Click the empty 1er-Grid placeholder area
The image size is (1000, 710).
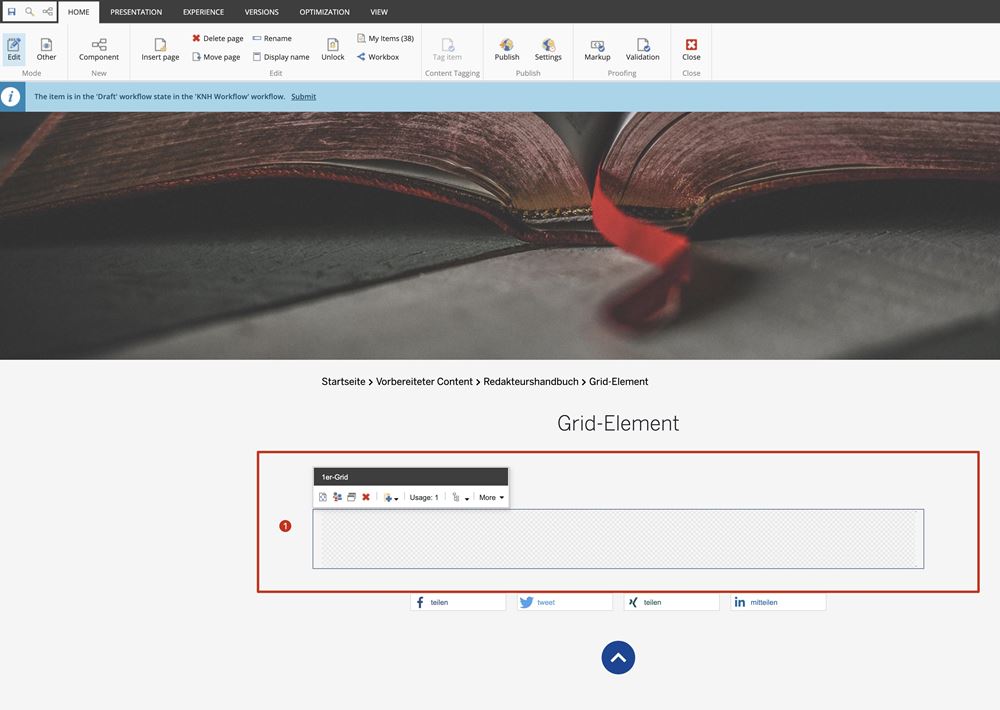point(618,539)
